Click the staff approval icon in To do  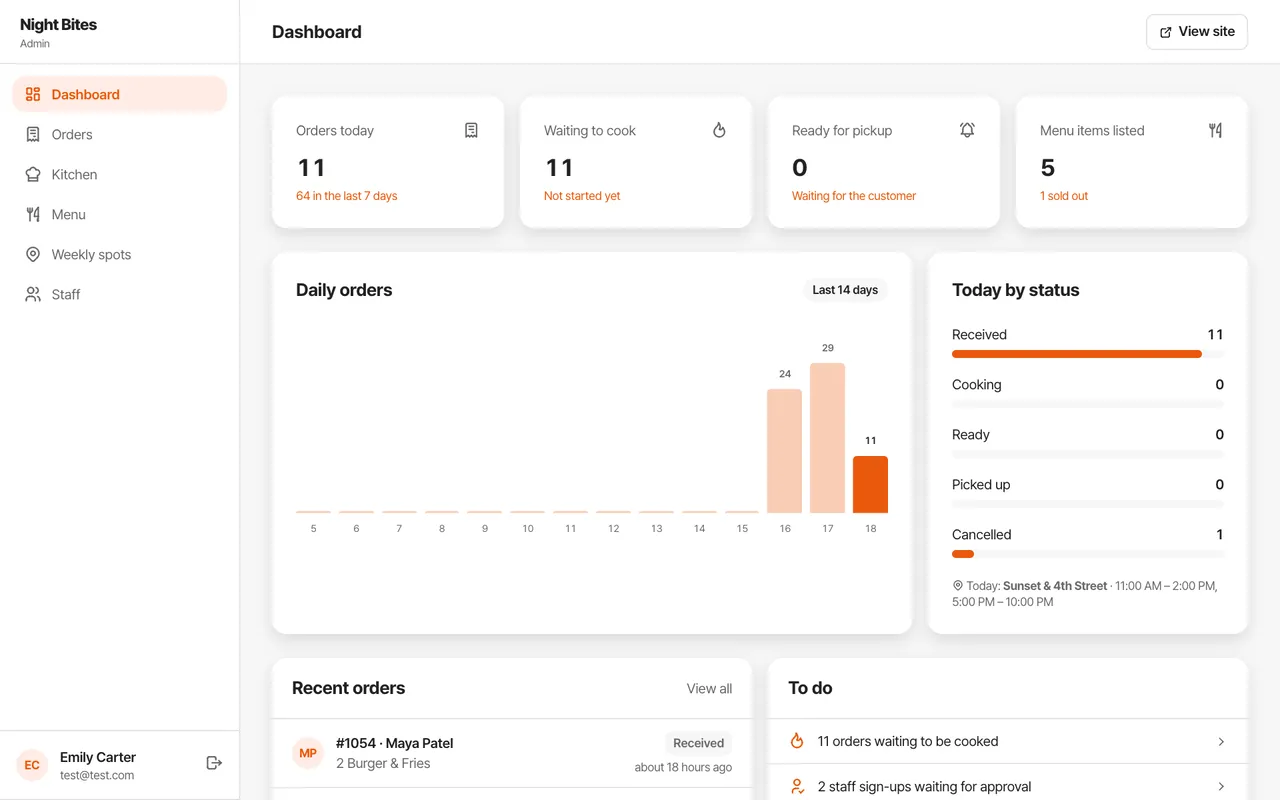[797, 786]
